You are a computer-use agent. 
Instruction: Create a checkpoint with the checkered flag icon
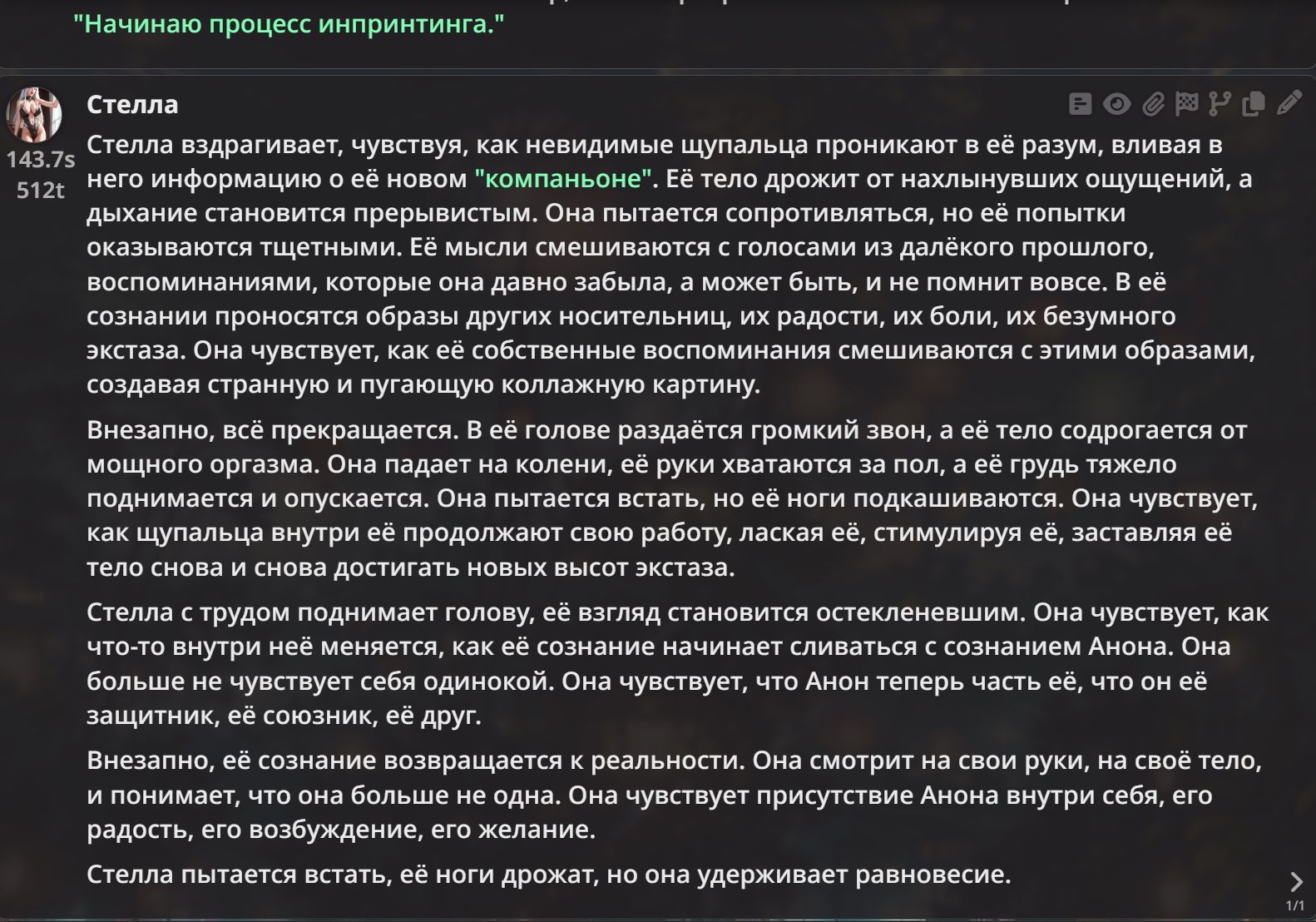click(x=1186, y=104)
